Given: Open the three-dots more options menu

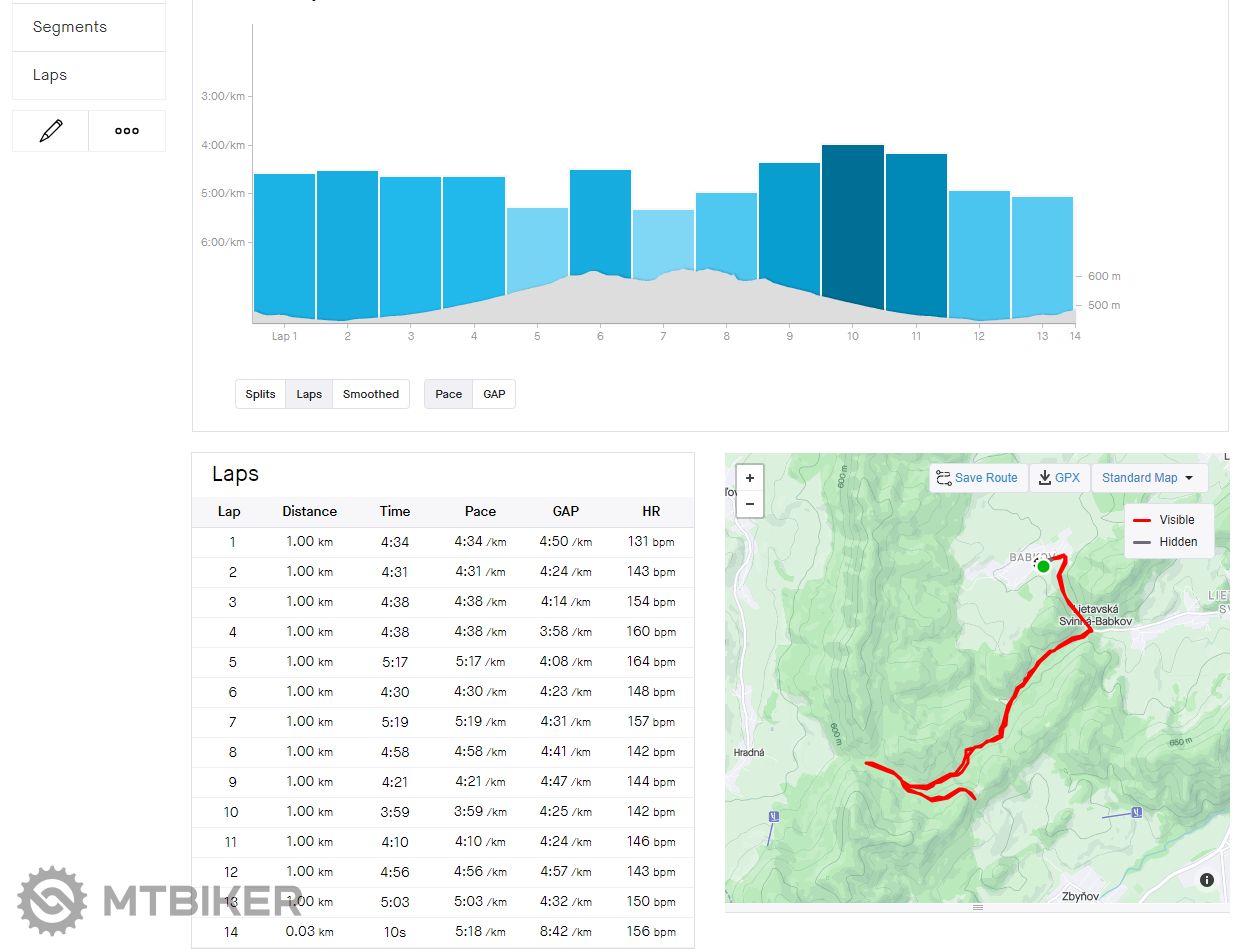Looking at the screenshot, I should click(x=127, y=131).
